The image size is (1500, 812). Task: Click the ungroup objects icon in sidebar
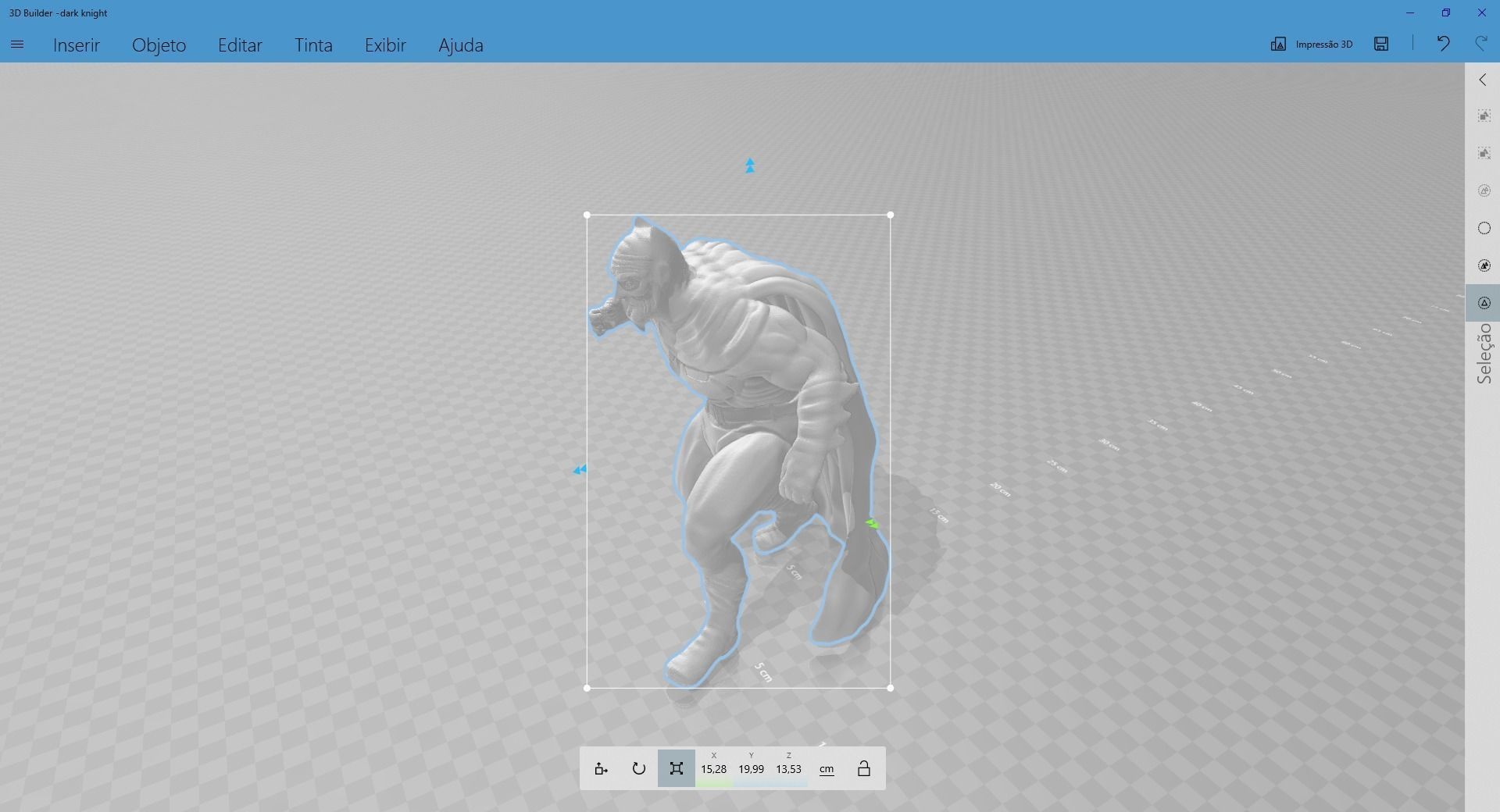coord(1484,153)
